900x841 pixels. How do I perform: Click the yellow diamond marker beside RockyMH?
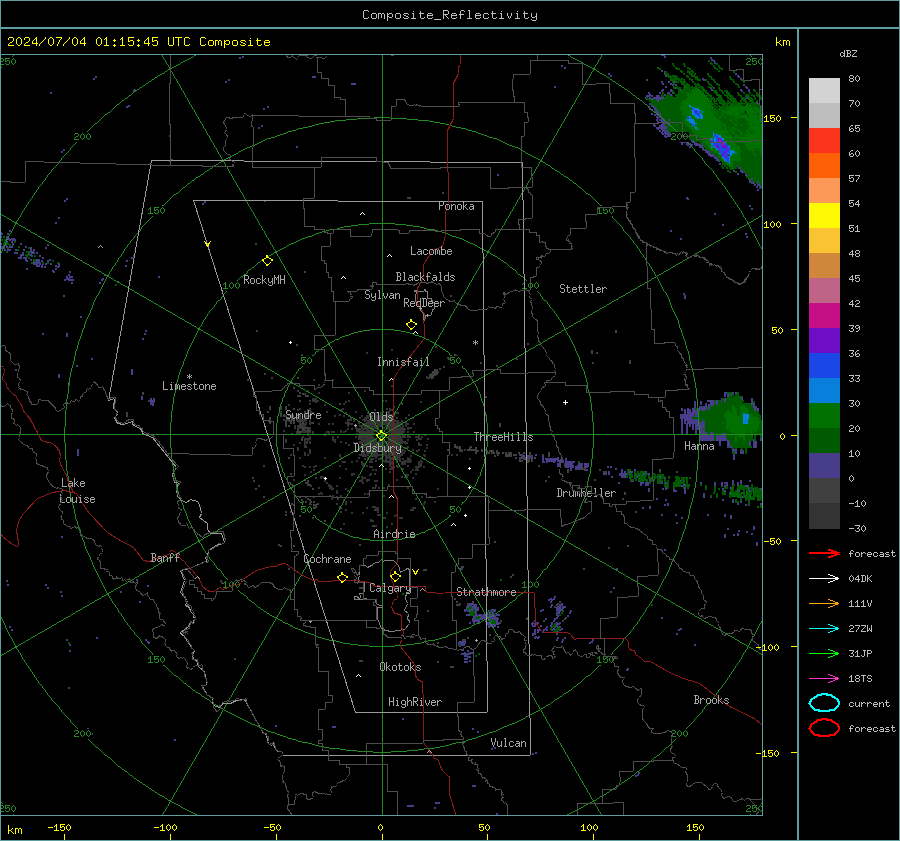point(267,261)
